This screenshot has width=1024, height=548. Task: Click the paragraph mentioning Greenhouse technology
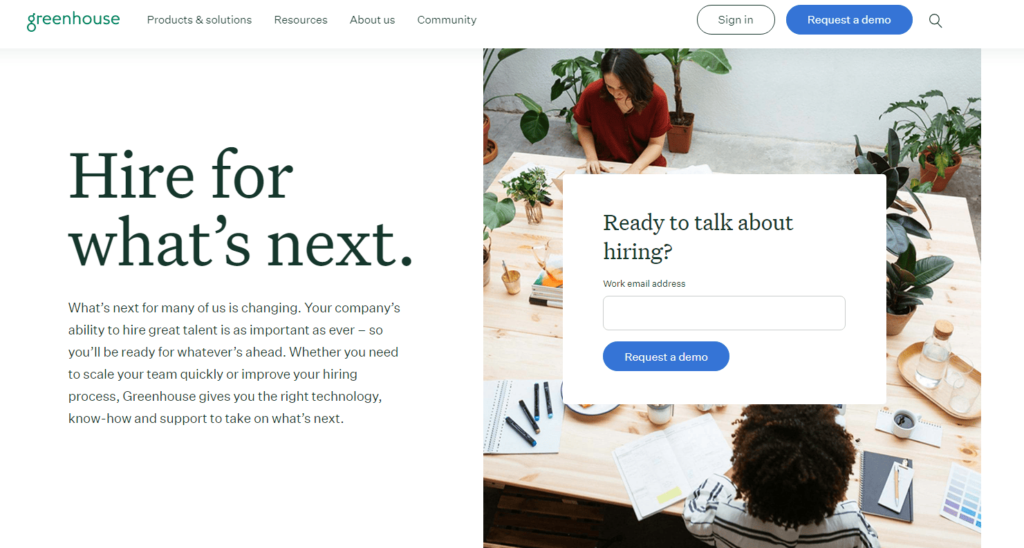click(x=234, y=363)
